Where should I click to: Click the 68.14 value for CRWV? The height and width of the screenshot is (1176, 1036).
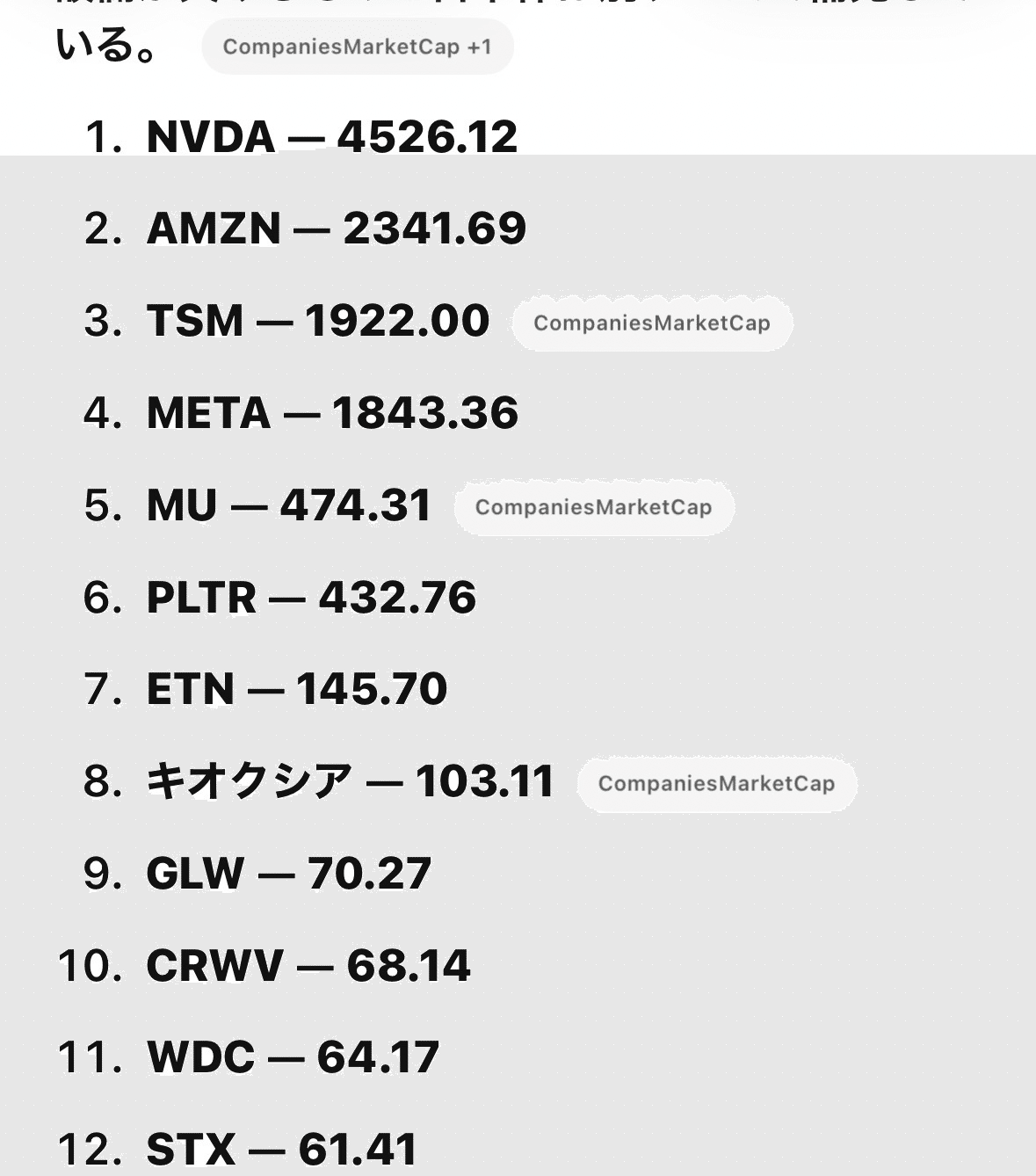tap(409, 966)
